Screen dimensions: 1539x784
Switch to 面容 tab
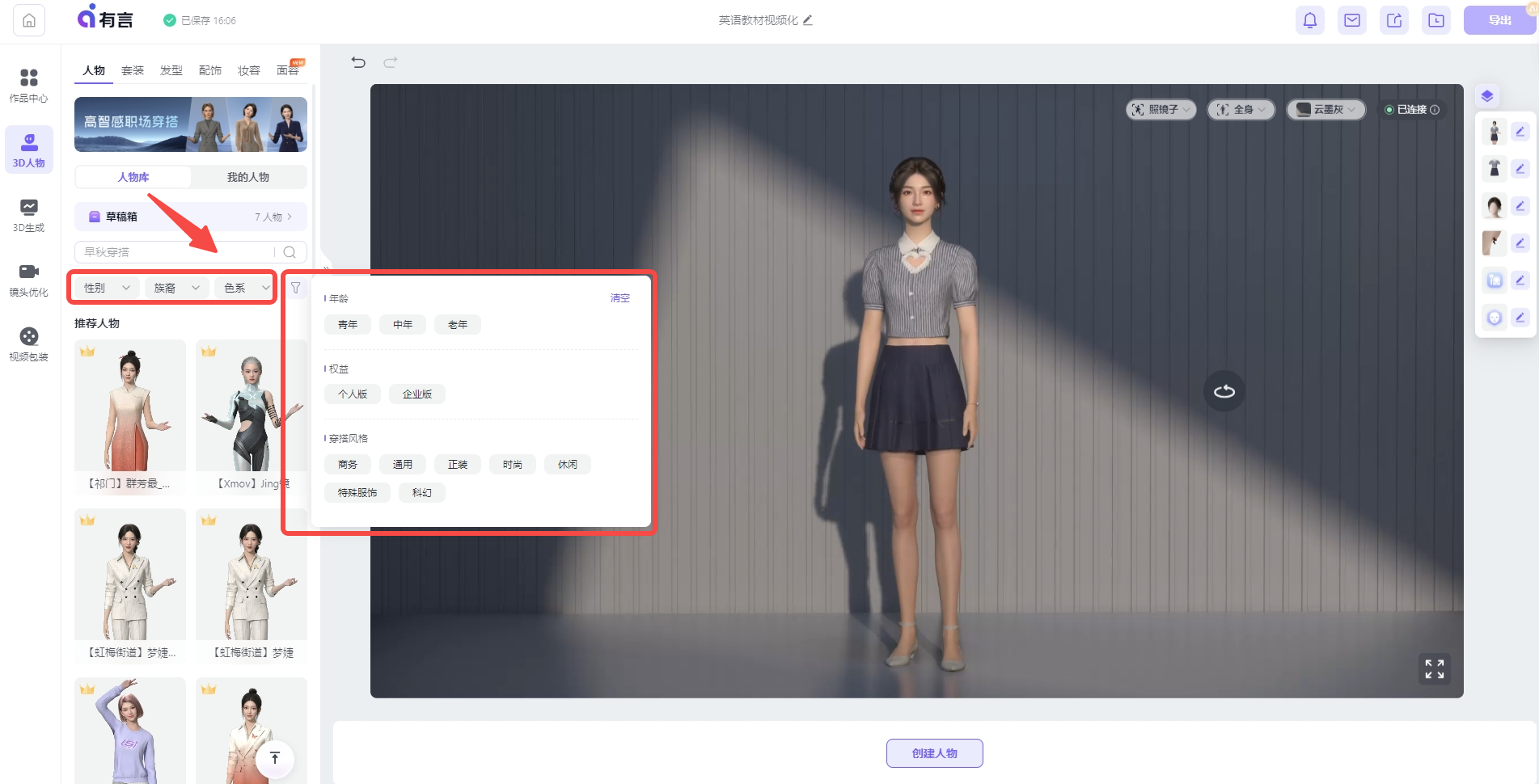[288, 71]
